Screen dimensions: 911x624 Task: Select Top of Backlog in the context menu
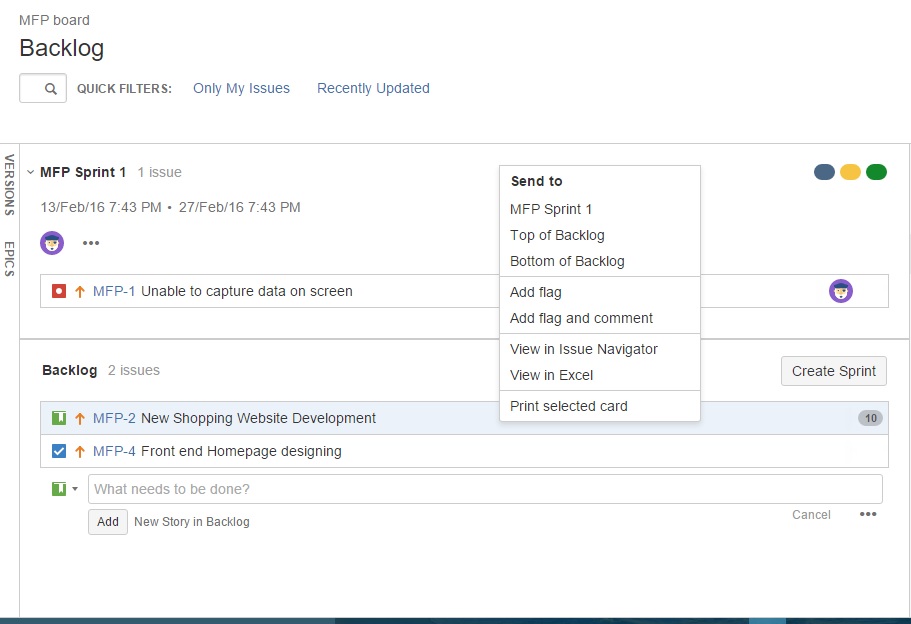pos(557,235)
